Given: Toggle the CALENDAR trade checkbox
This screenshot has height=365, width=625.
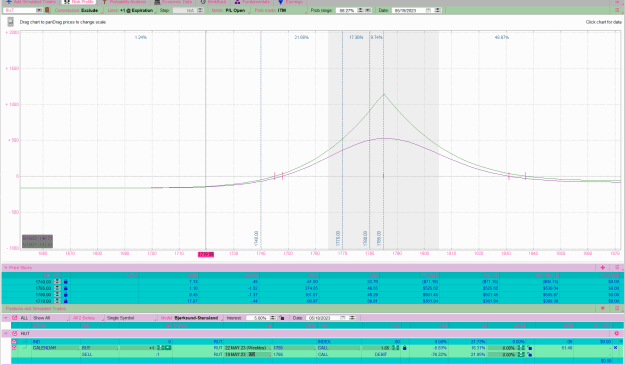Looking at the screenshot, I should coord(14,348).
